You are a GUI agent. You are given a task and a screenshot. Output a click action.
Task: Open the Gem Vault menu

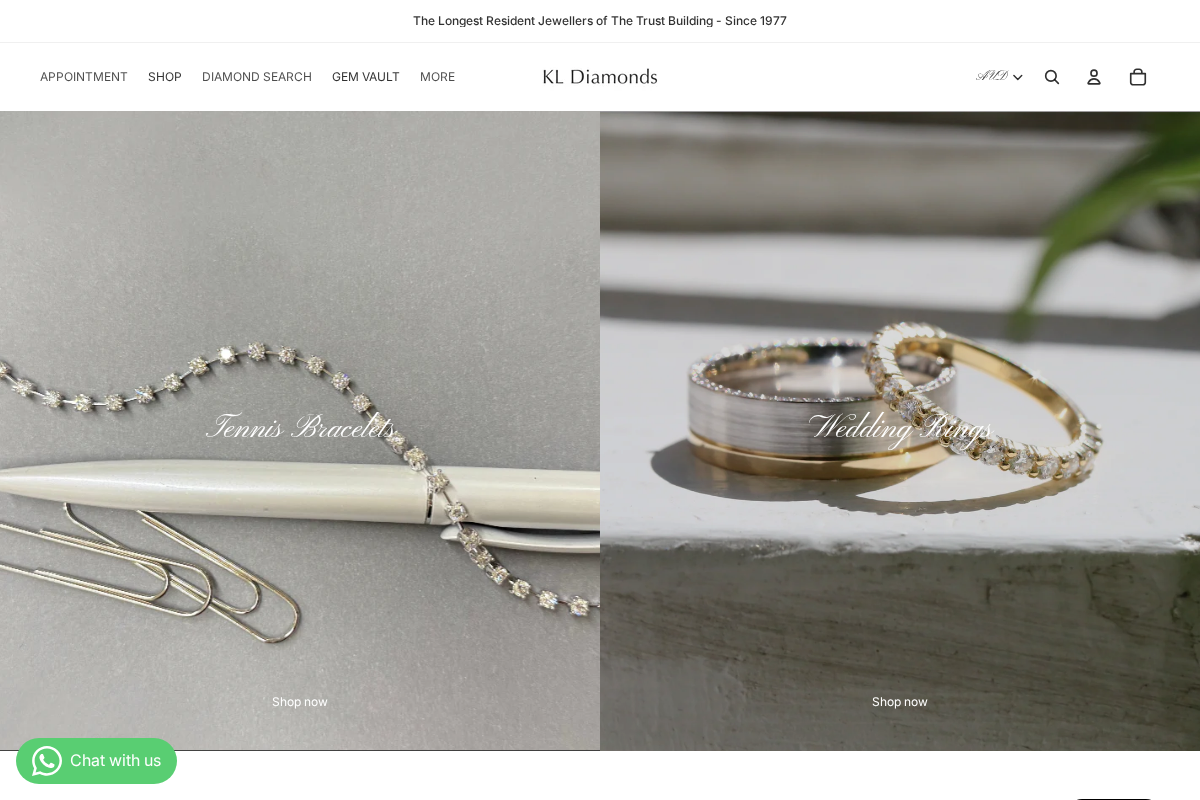coord(366,77)
